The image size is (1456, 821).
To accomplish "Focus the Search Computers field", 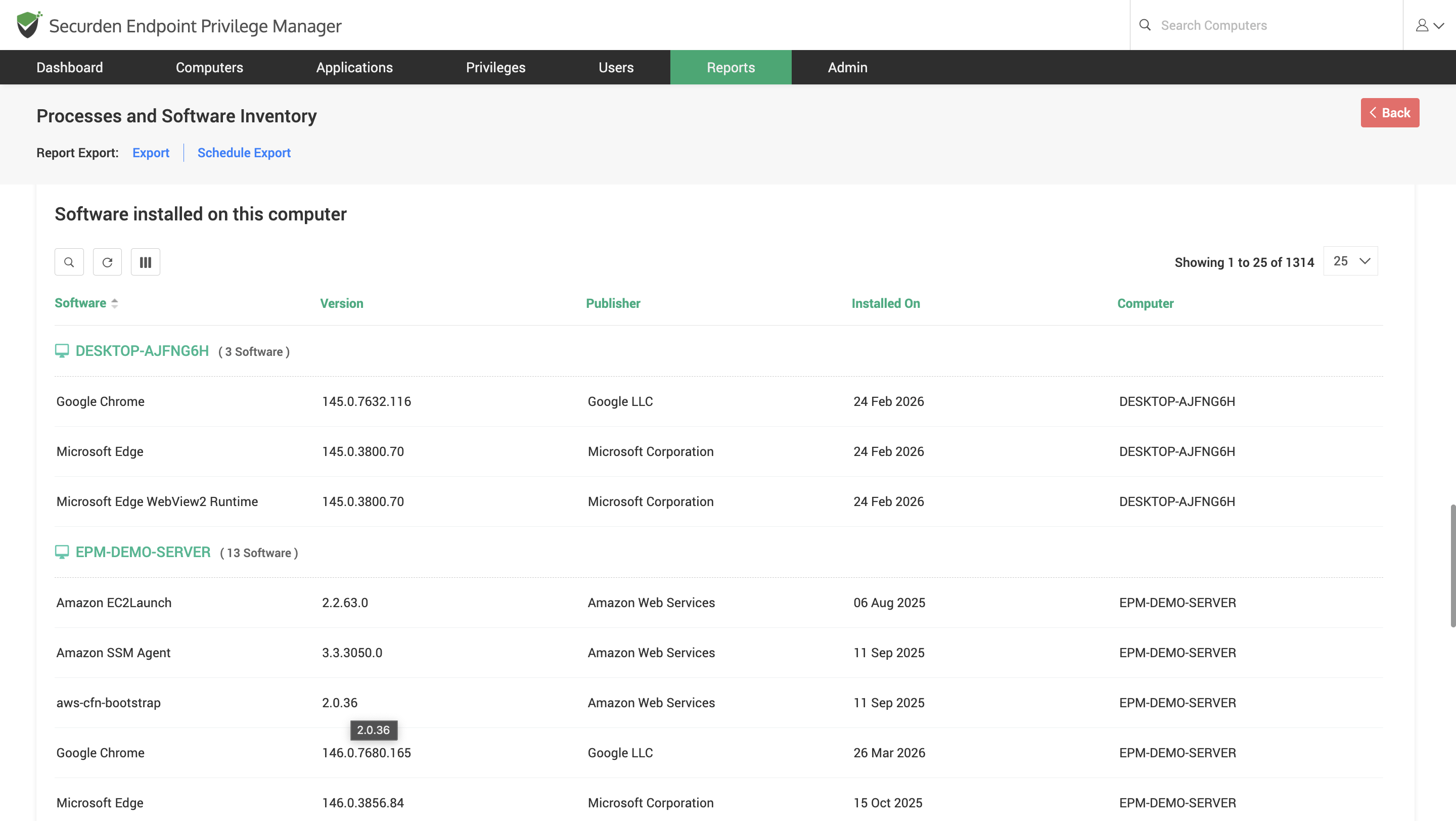I will click(x=1266, y=25).
